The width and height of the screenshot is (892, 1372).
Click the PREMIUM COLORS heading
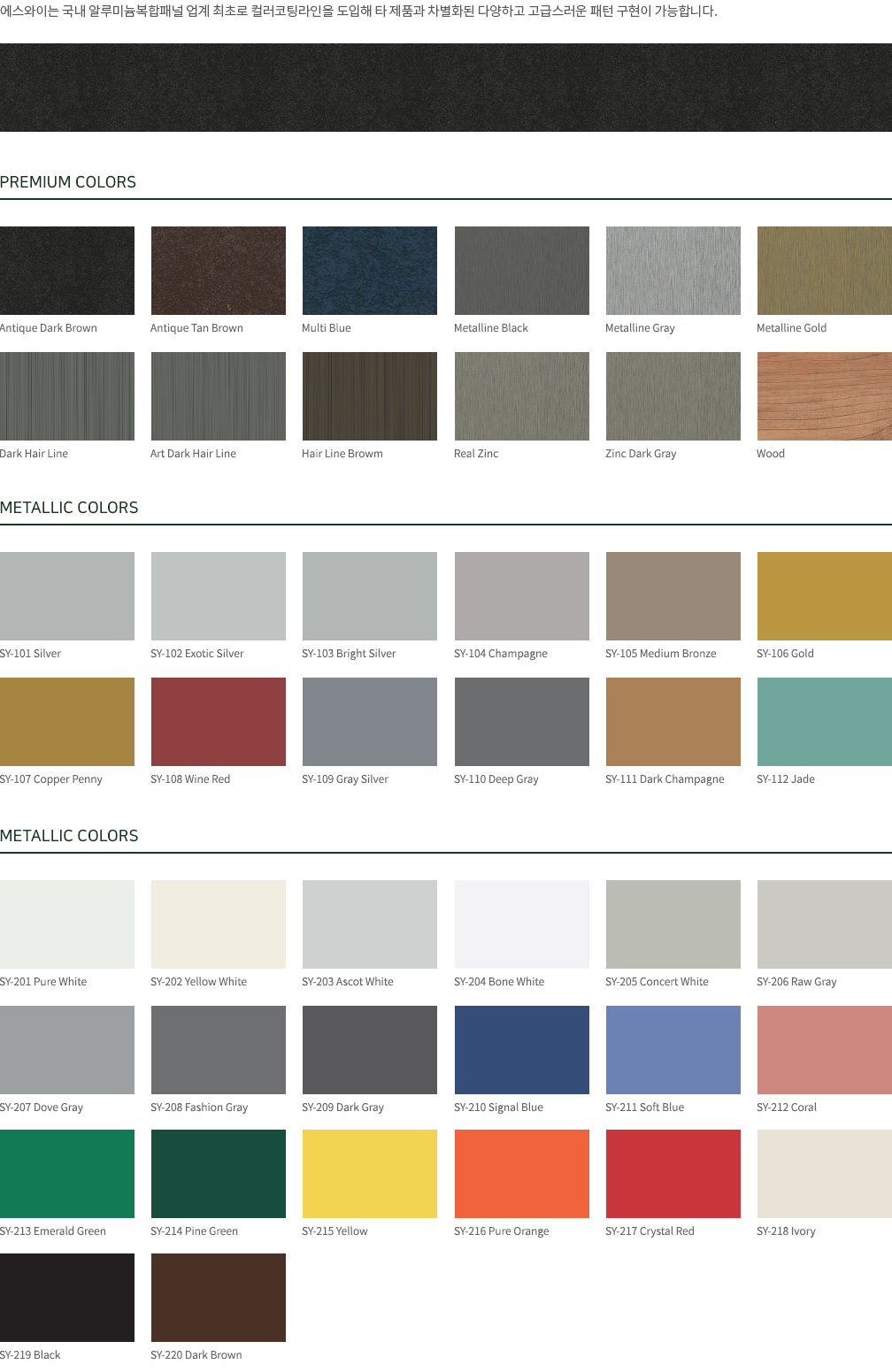(x=68, y=182)
